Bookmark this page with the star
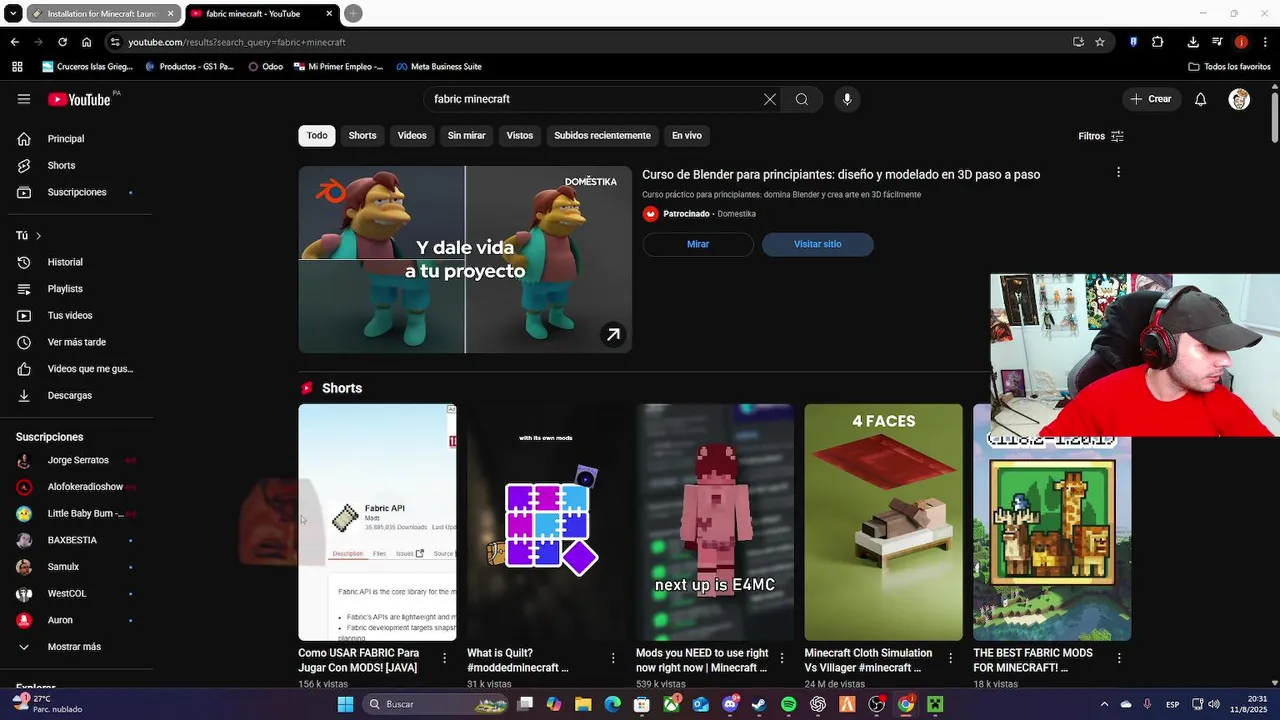 point(1100,42)
